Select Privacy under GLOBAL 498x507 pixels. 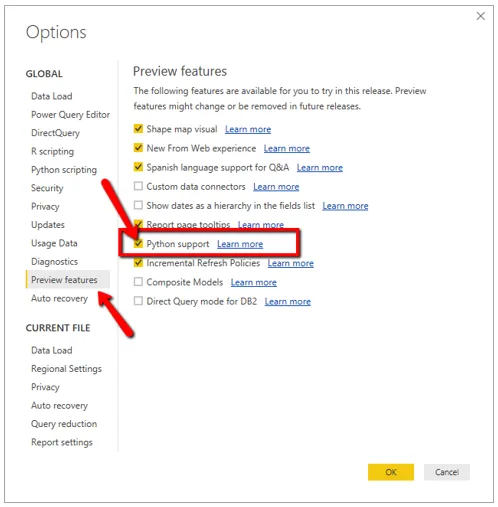45,206
